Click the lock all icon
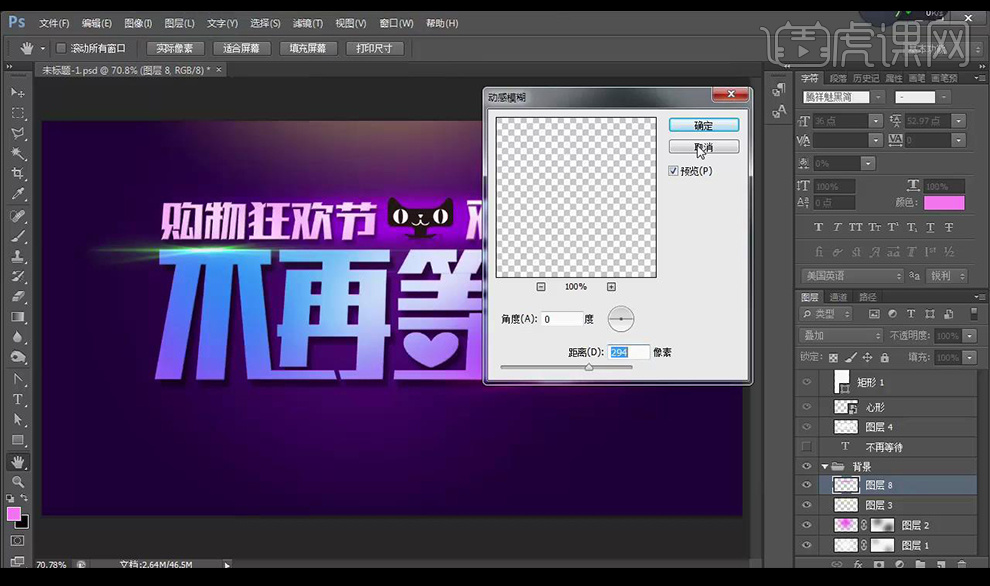Screen dimensions: 990x586 point(885,357)
